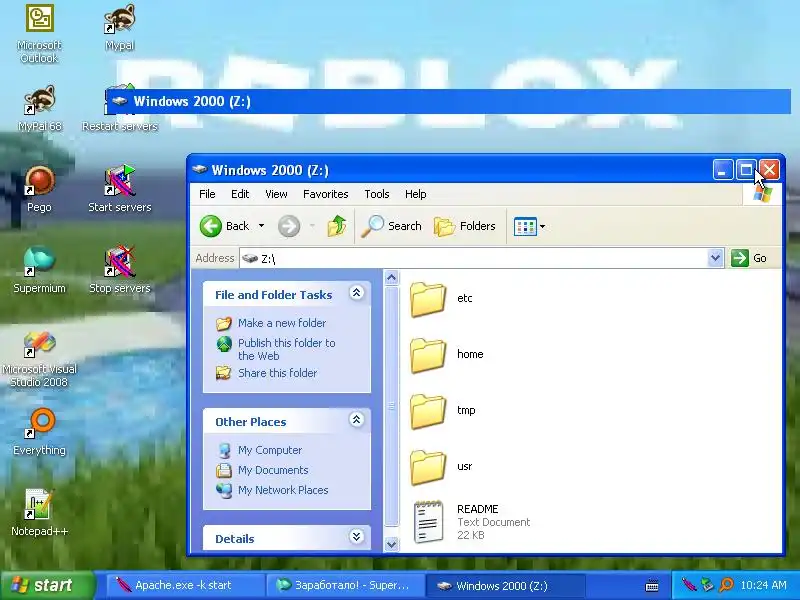Select the home folder
The height and width of the screenshot is (600, 800).
tap(447, 355)
